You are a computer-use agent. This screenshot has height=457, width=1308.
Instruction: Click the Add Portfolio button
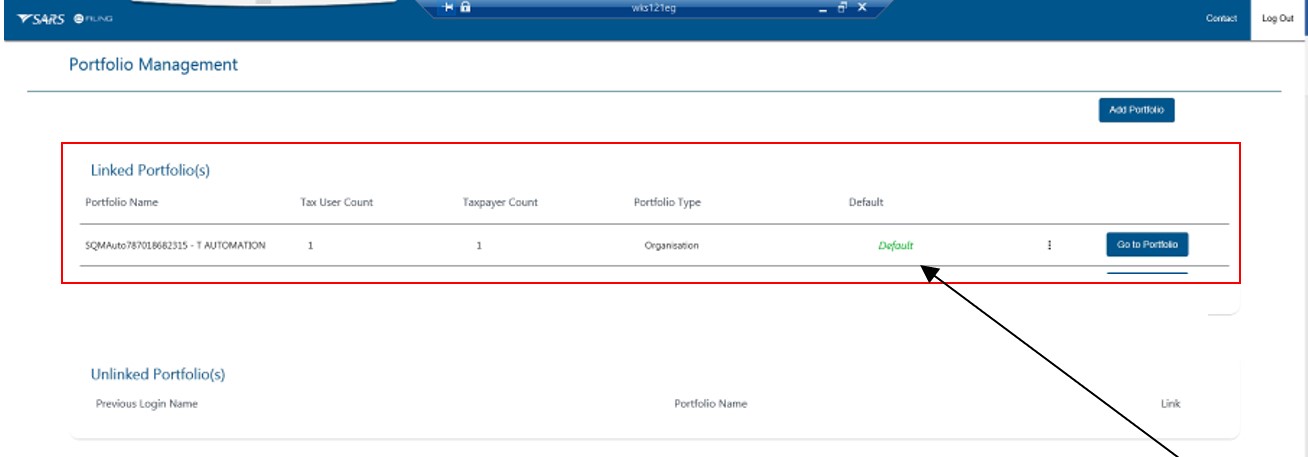(1136, 110)
